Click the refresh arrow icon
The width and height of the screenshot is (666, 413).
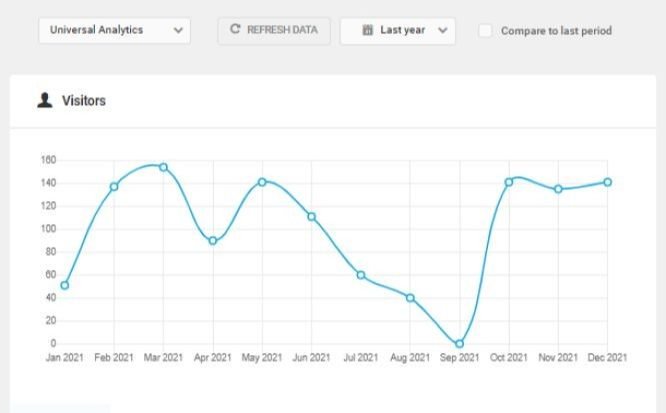pos(235,29)
